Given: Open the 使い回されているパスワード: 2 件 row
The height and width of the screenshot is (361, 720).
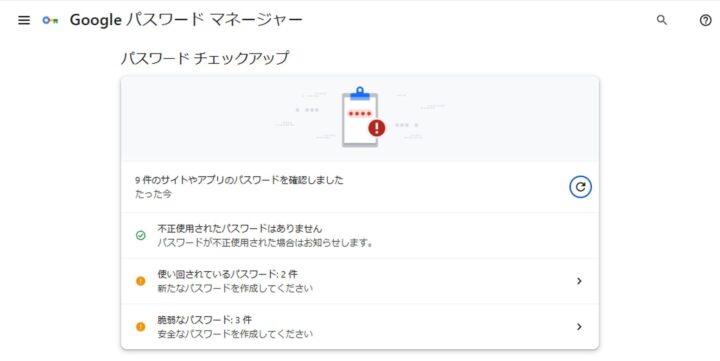Looking at the screenshot, I should tap(360, 281).
